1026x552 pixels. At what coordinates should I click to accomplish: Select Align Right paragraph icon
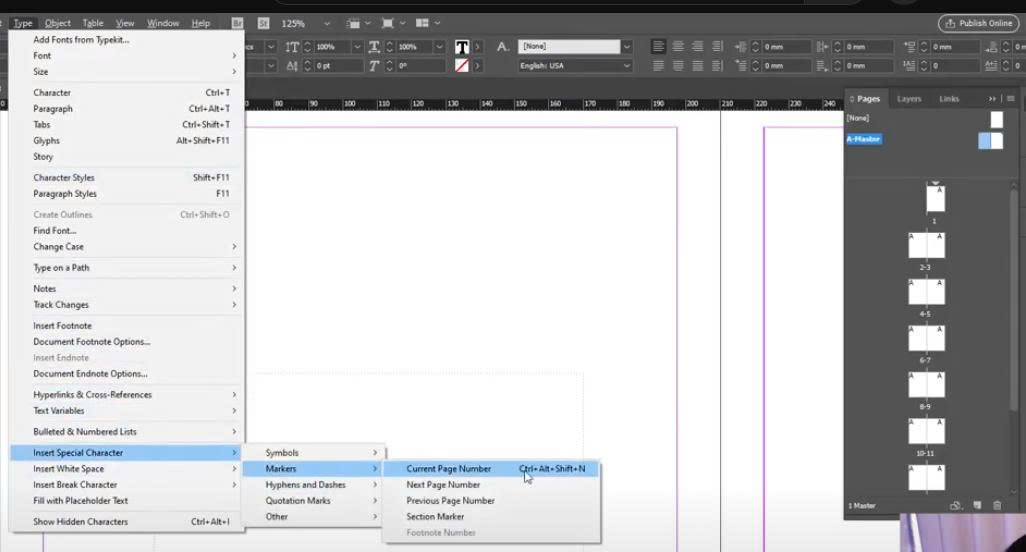(x=698, y=46)
